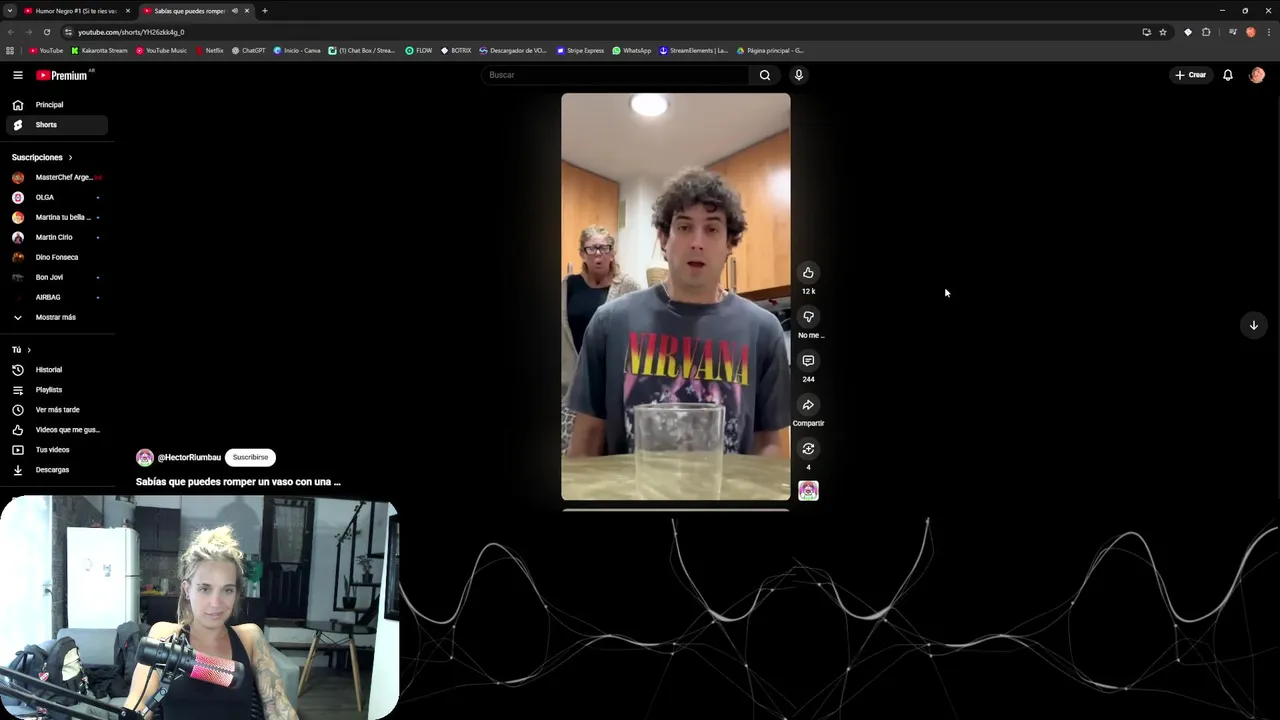Expand Mostrar más subscriptions

[56, 317]
